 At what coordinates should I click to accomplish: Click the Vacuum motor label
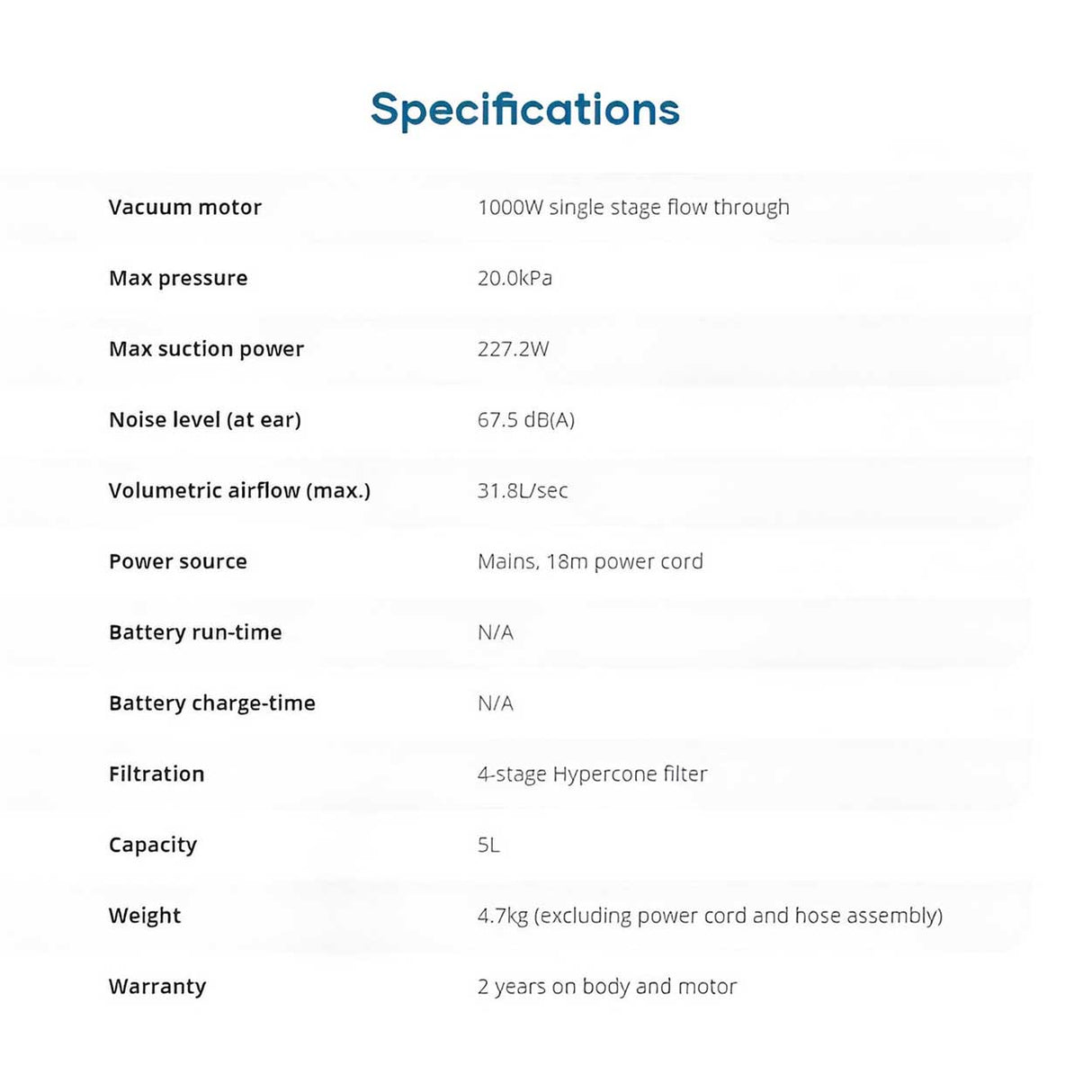tap(185, 208)
